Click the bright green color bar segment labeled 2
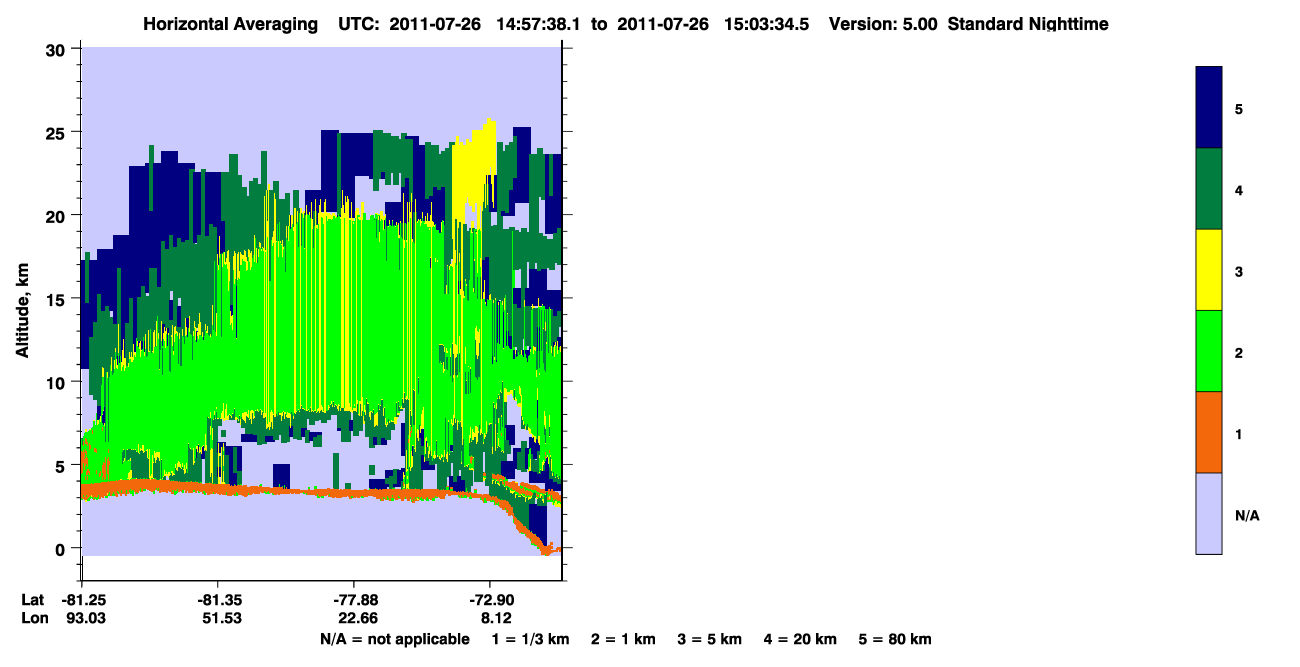The width and height of the screenshot is (1300, 667). tap(1208, 351)
